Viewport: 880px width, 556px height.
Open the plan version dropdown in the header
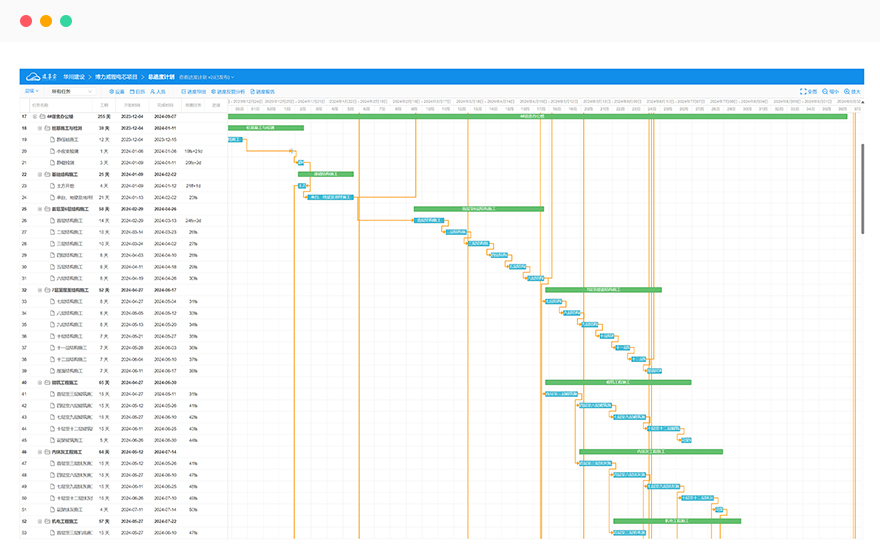coord(206,76)
